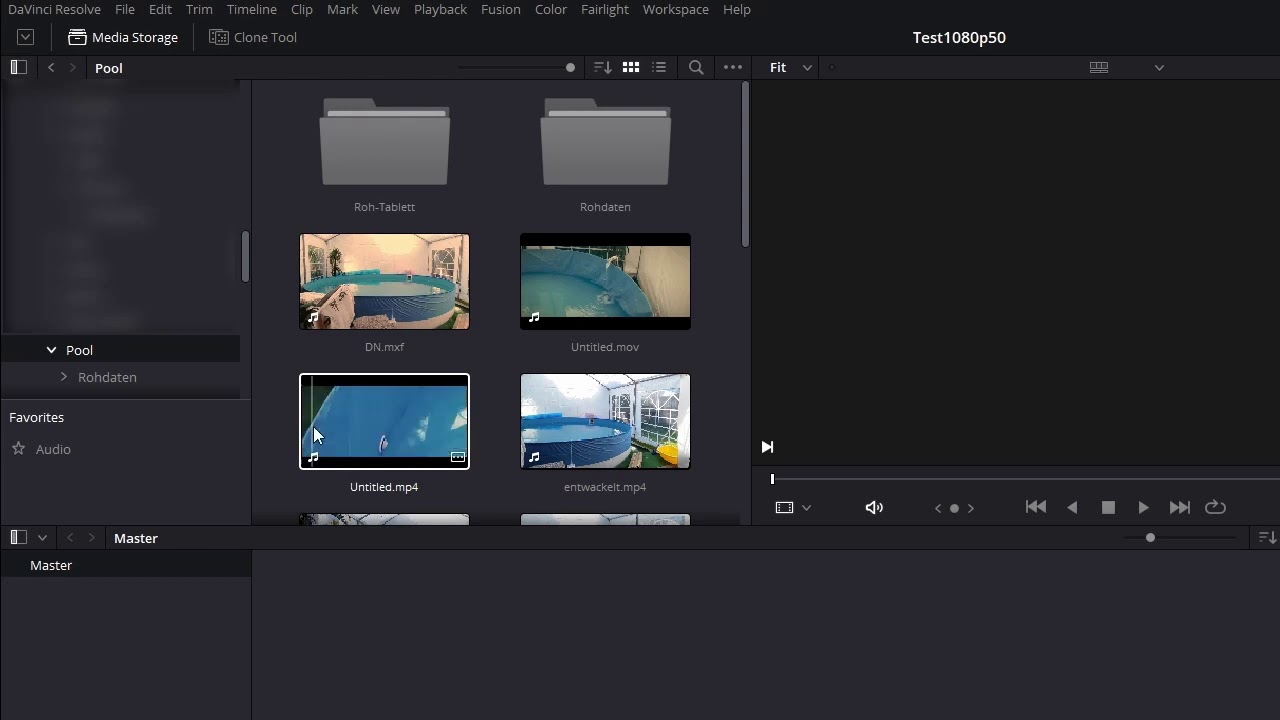The height and width of the screenshot is (720, 1280).
Task: Open the Fairlight menu
Action: pyautogui.click(x=605, y=10)
